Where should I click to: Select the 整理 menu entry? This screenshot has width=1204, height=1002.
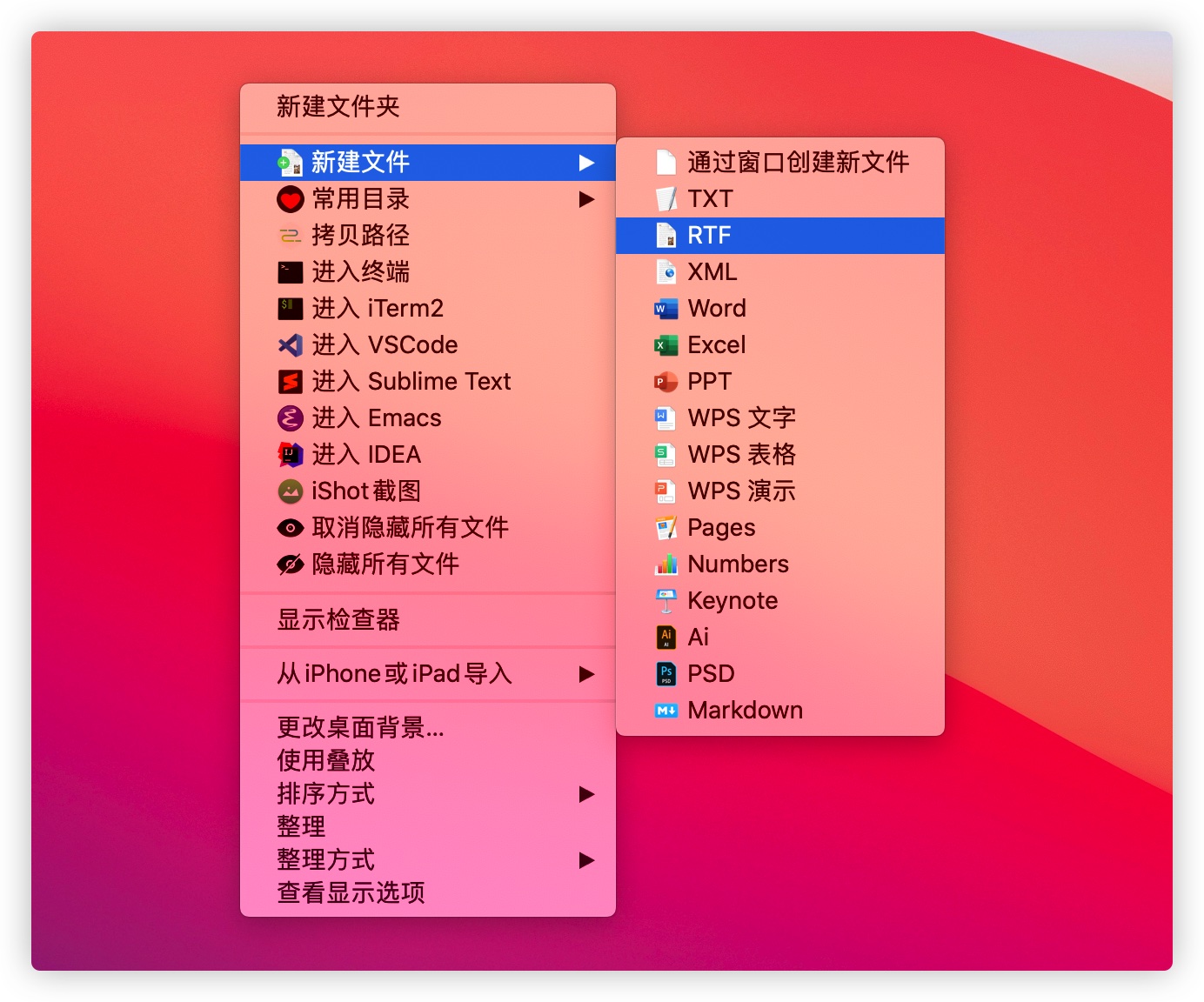point(428,826)
